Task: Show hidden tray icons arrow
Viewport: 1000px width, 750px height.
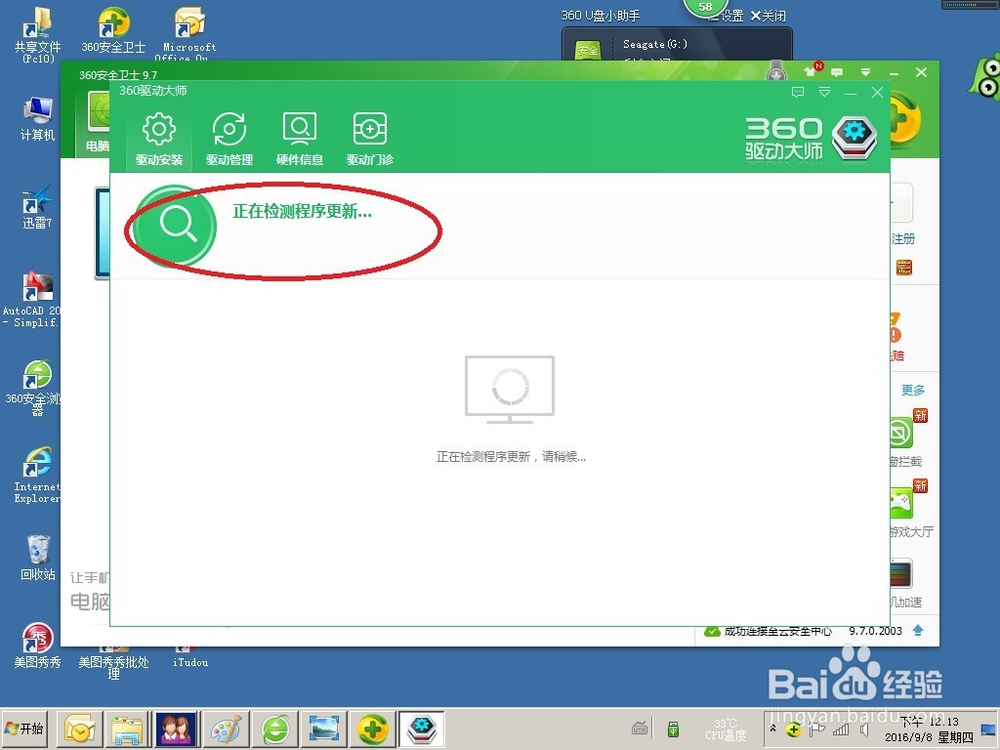Action: (x=773, y=728)
